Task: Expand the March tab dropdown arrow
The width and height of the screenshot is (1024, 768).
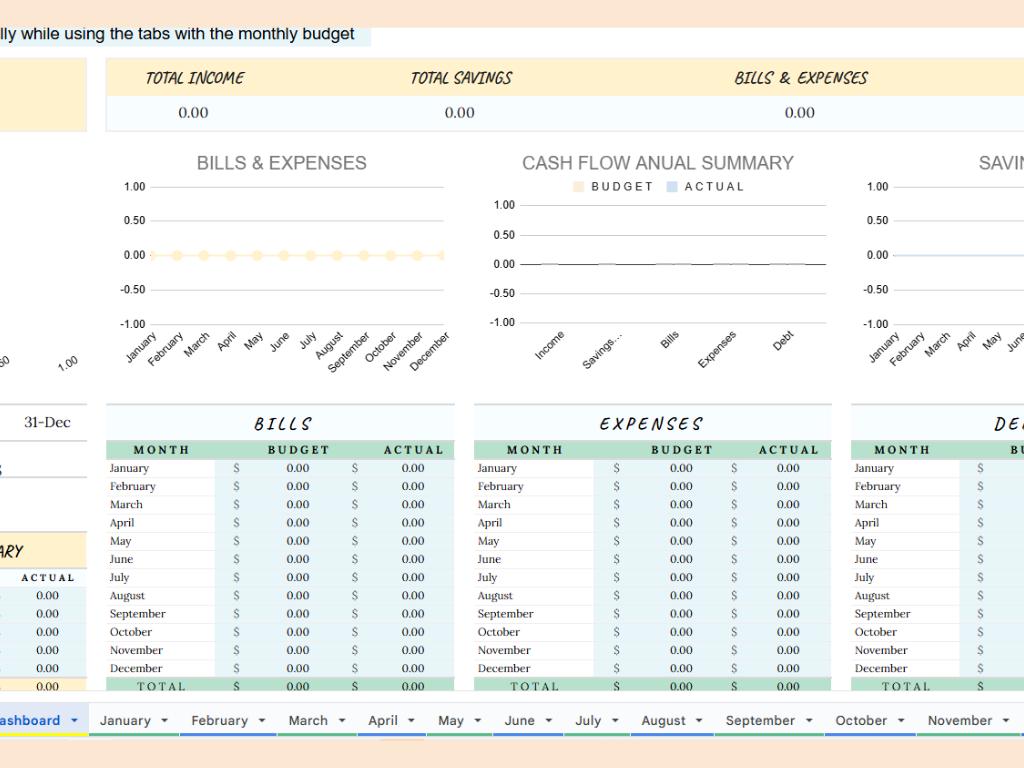Action: 342,720
